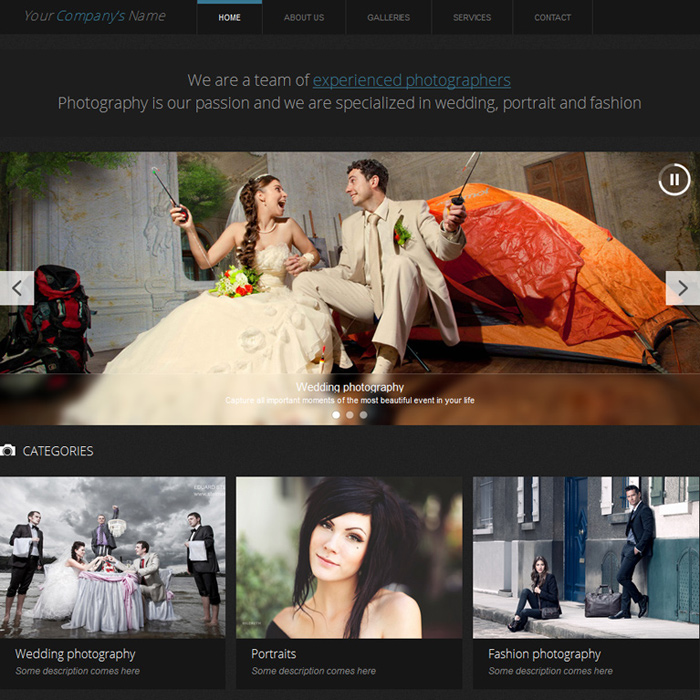The height and width of the screenshot is (700, 700).
Task: Go to previous slide with left arrow
Action: 17,288
